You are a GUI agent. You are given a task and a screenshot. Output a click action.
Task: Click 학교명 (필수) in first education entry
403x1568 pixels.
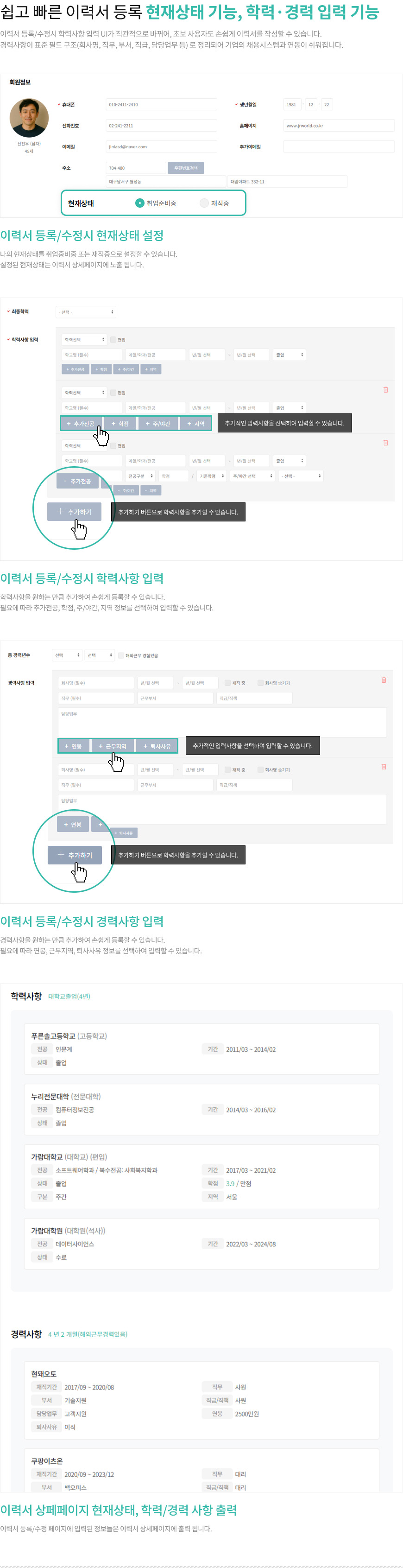[x=92, y=355]
